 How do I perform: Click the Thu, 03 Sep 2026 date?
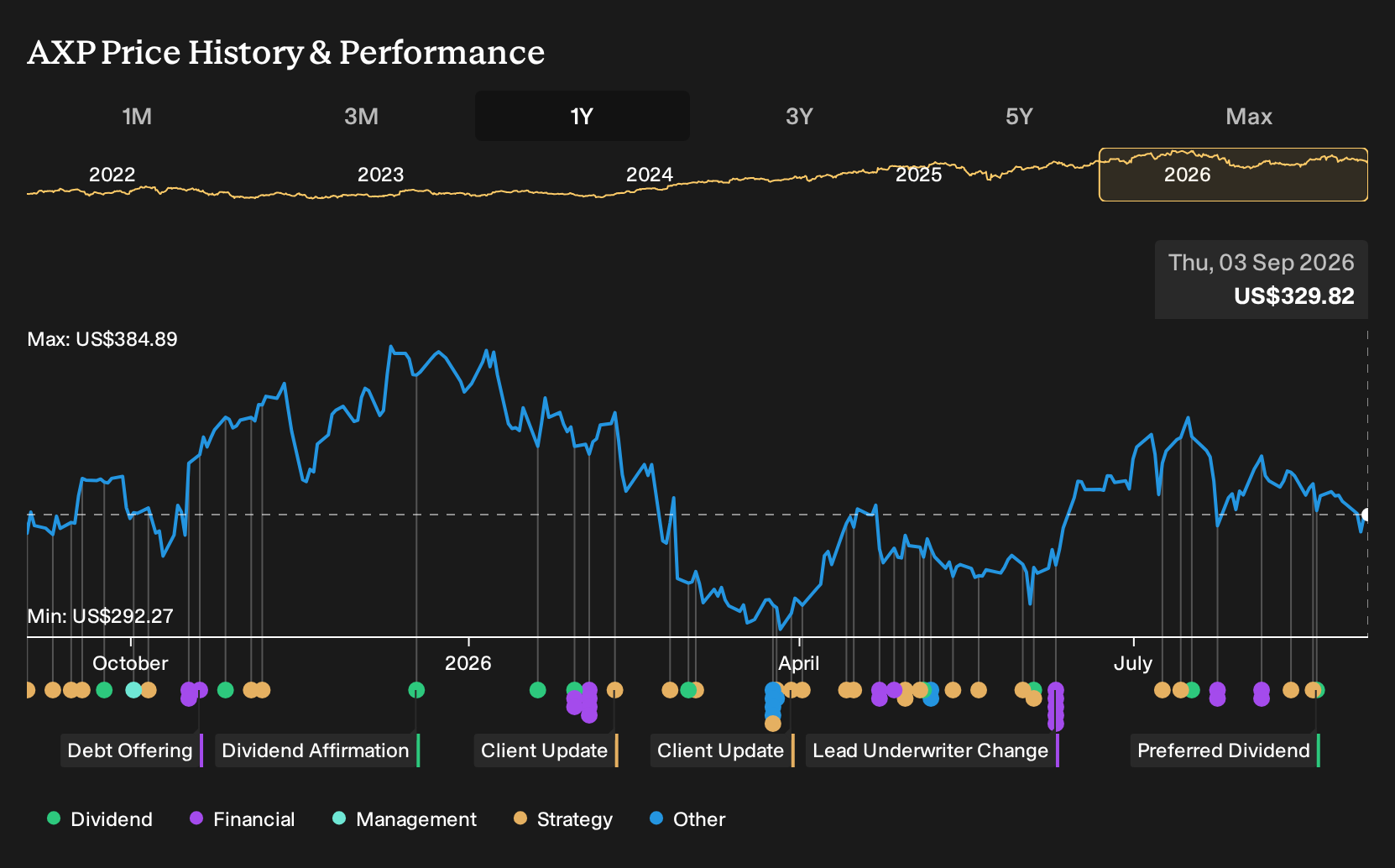[x=1261, y=263]
